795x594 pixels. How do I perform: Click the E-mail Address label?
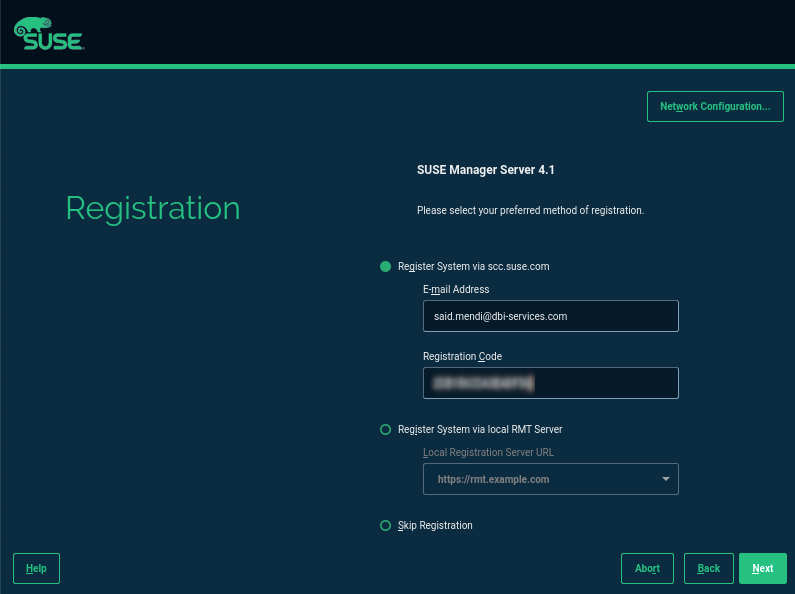(456, 289)
